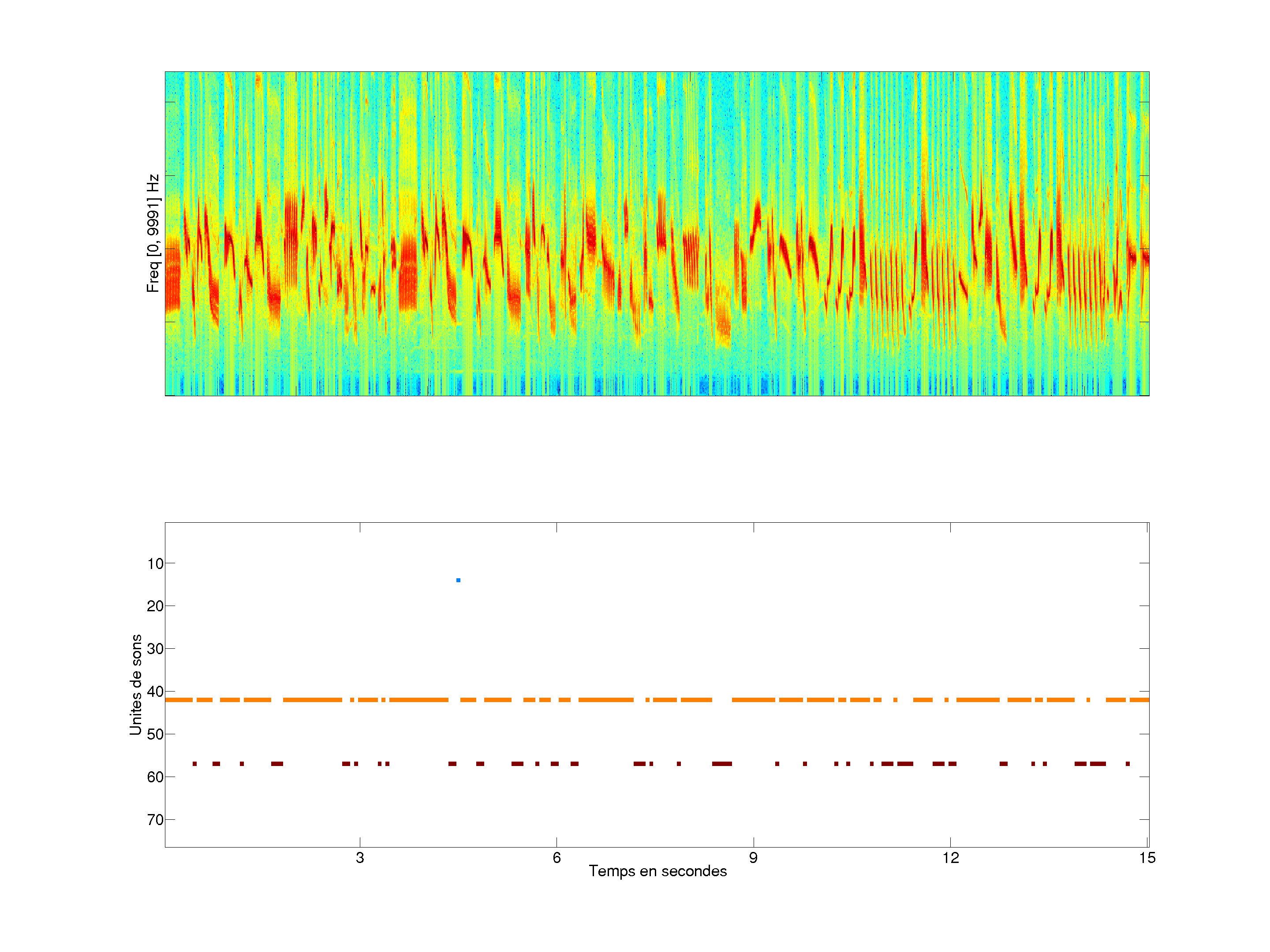Click the blue data point near unit 14

click(458, 580)
